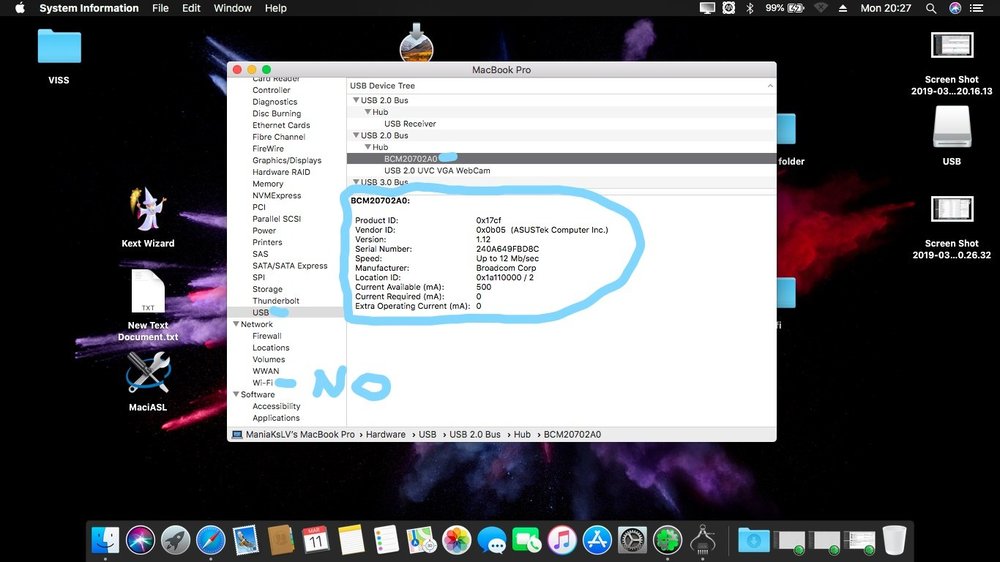Select SATA/SATA Express in sidebar
The image size is (1000, 562).
pyautogui.click(x=290, y=265)
